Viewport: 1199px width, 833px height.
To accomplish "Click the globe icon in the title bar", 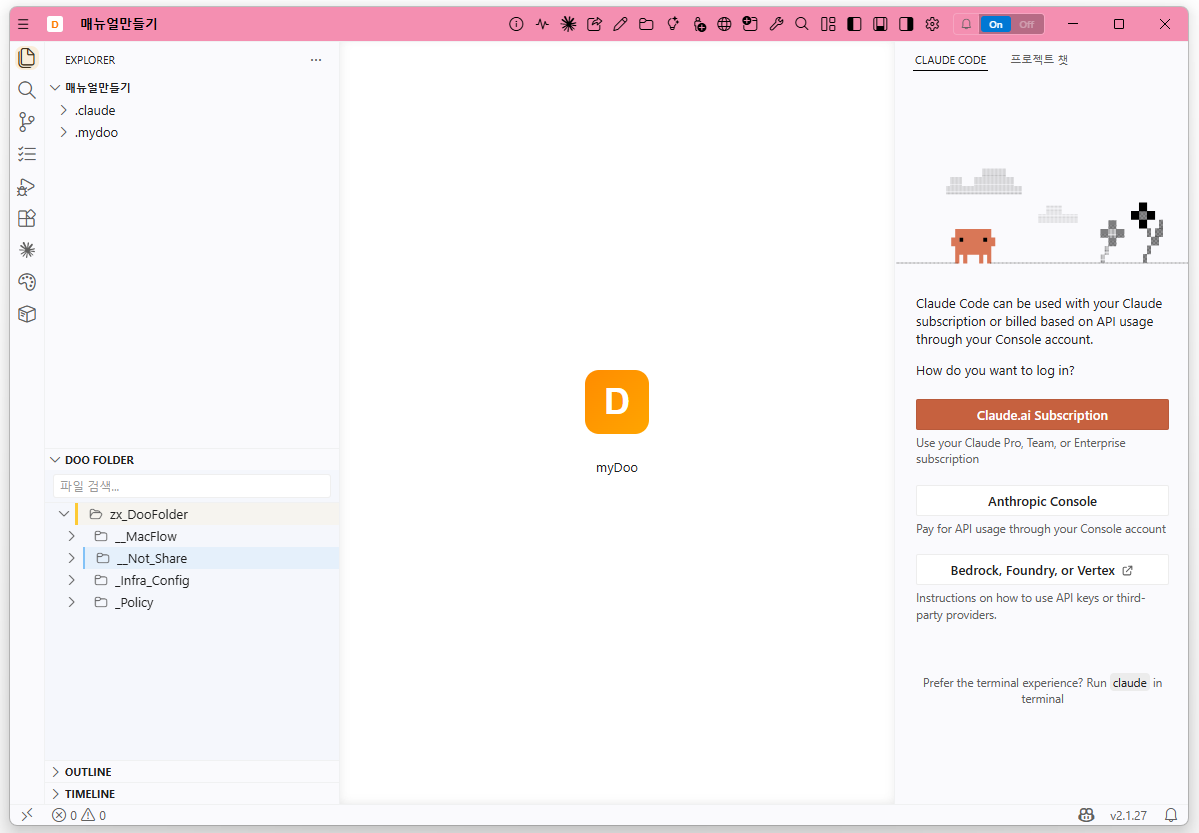I will pyautogui.click(x=724, y=24).
